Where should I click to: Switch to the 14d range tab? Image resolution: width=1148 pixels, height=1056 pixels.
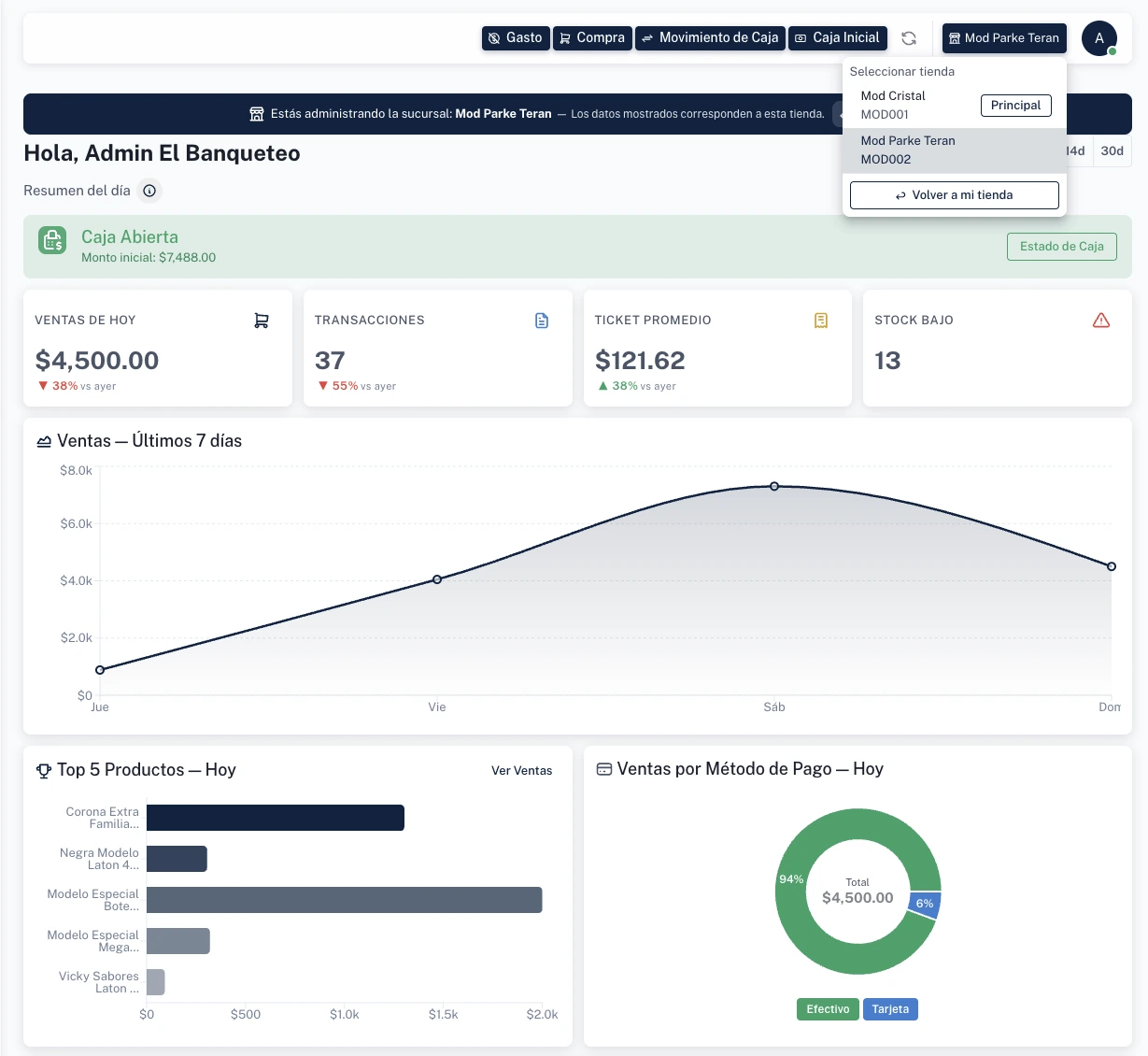[1075, 150]
